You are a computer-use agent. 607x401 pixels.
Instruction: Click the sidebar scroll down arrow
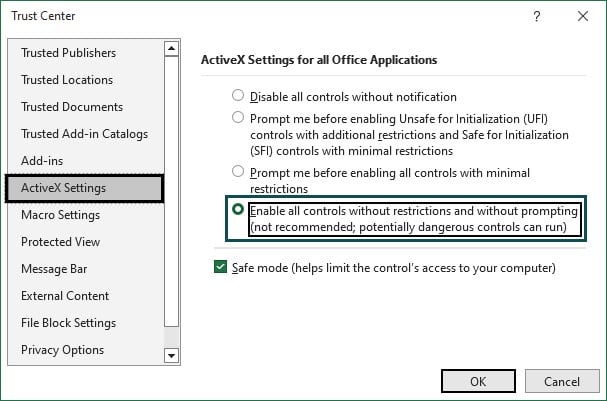[x=171, y=355]
